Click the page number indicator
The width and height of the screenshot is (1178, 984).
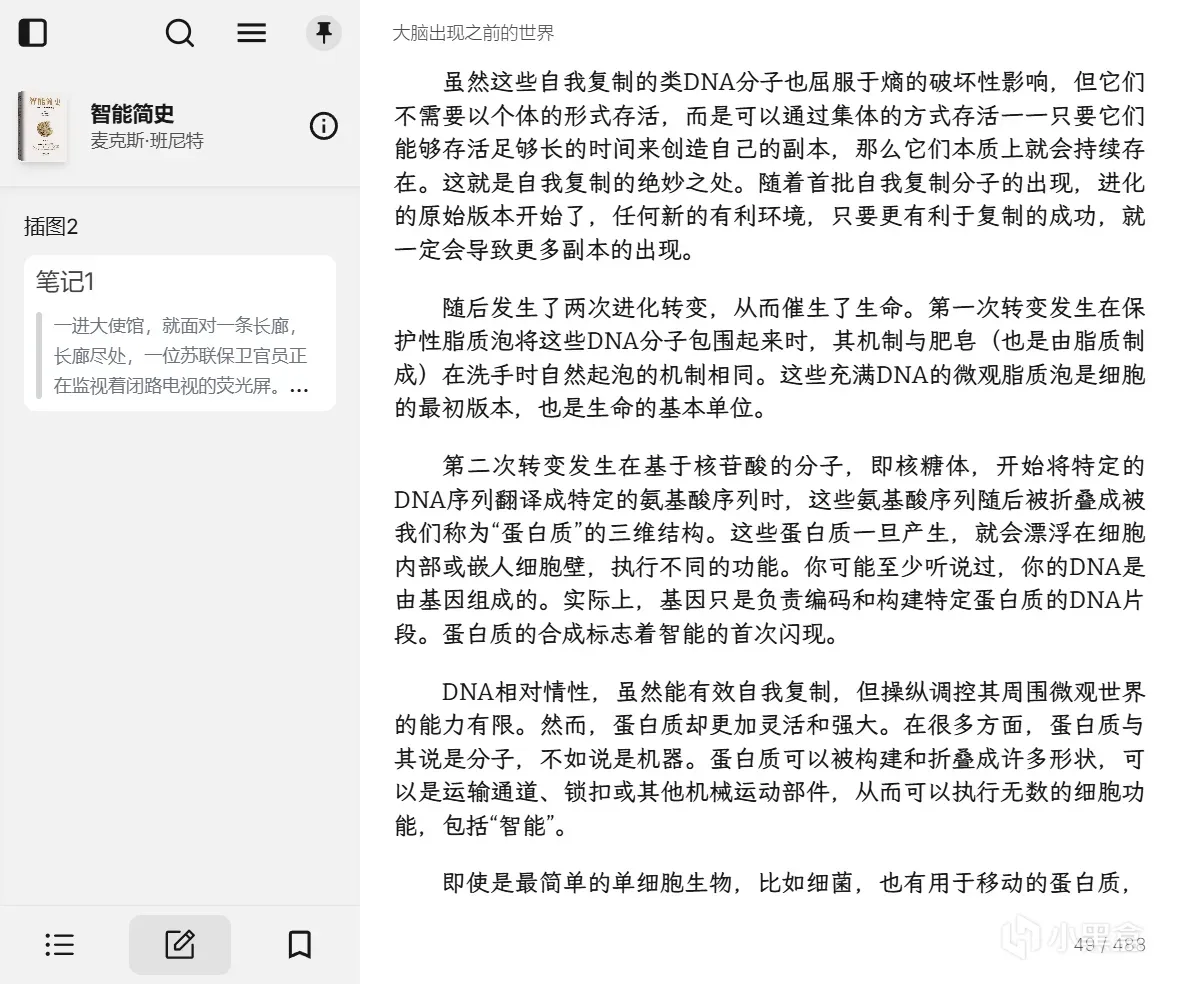(x=1110, y=944)
